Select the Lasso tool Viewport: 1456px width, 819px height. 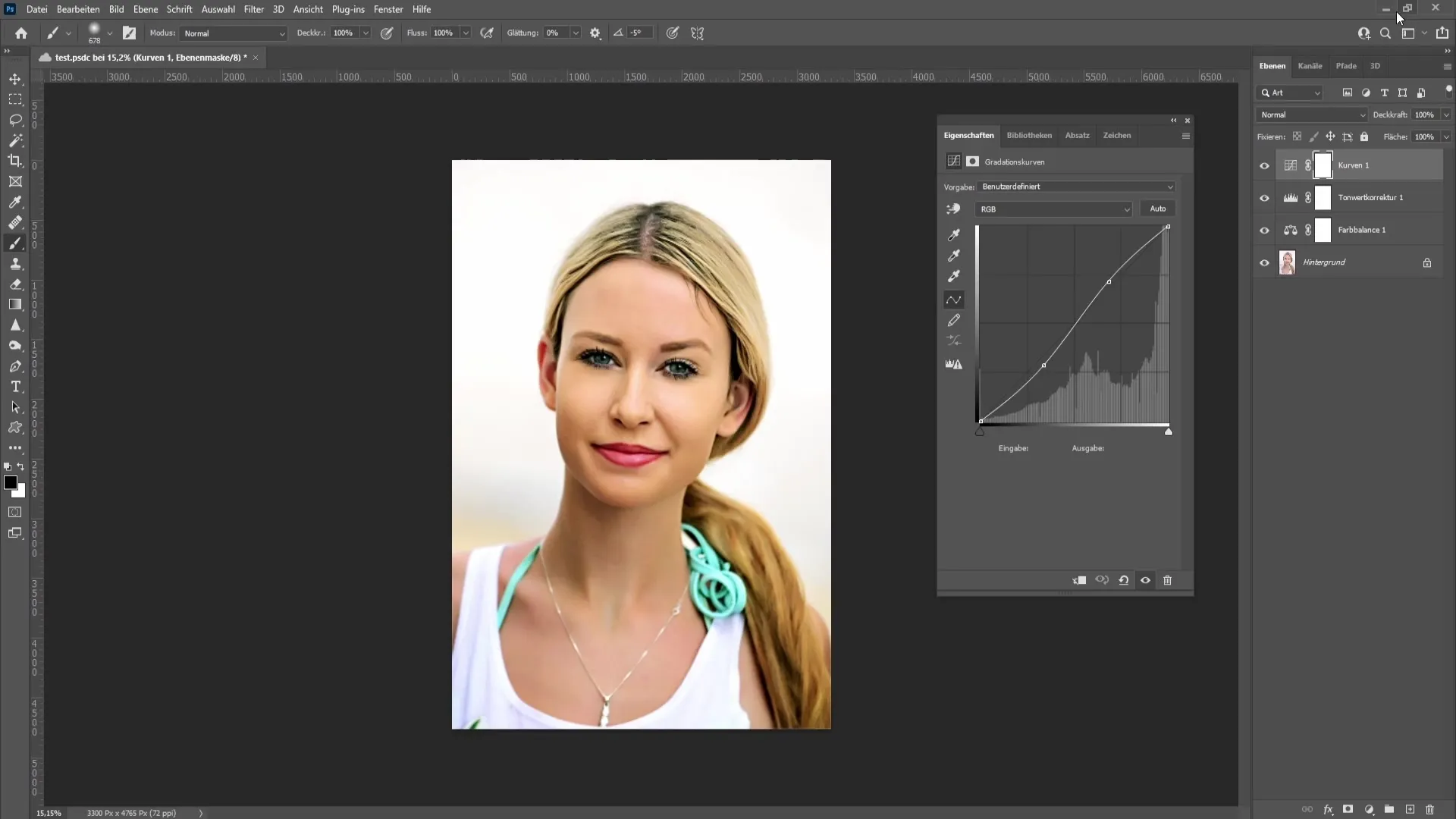tap(15, 119)
